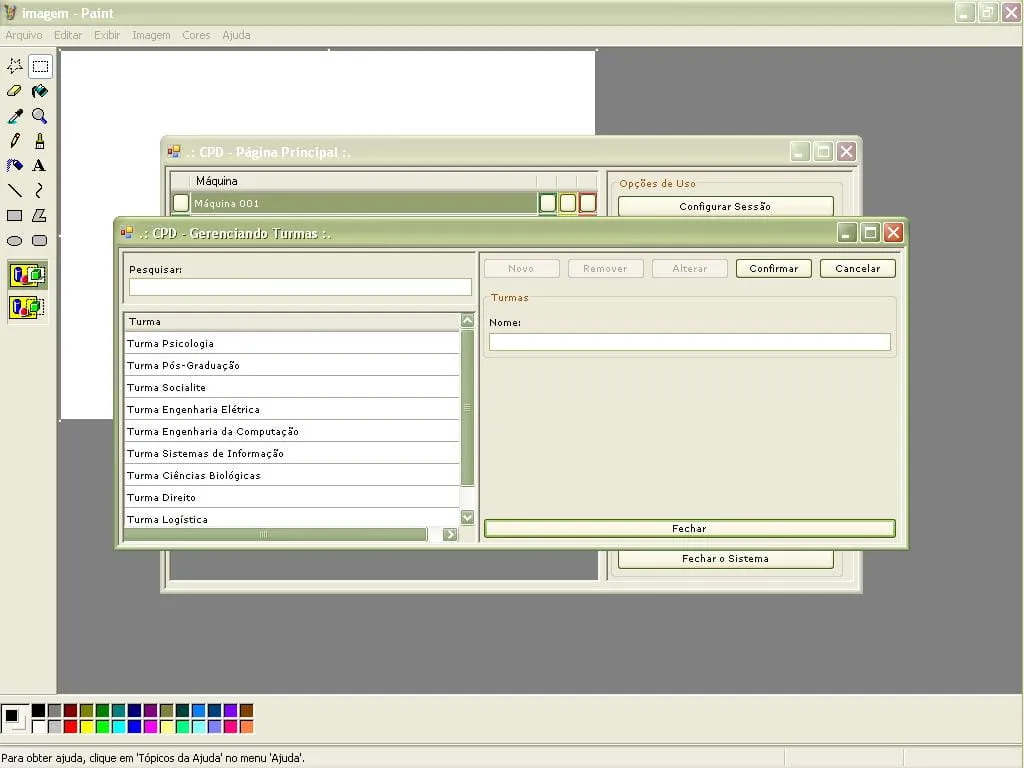Select the Eraser tool

pos(15,91)
